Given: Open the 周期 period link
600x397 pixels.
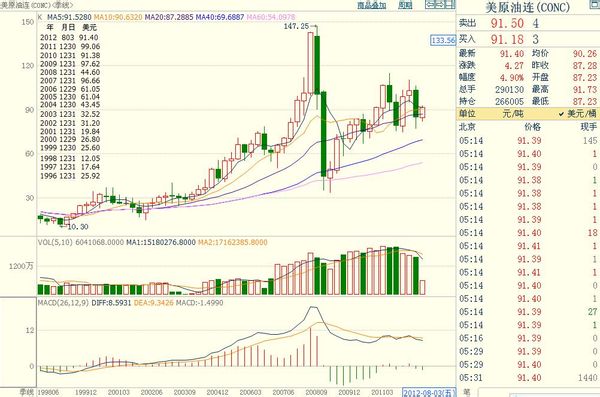Looking at the screenshot, I should (x=405, y=5).
